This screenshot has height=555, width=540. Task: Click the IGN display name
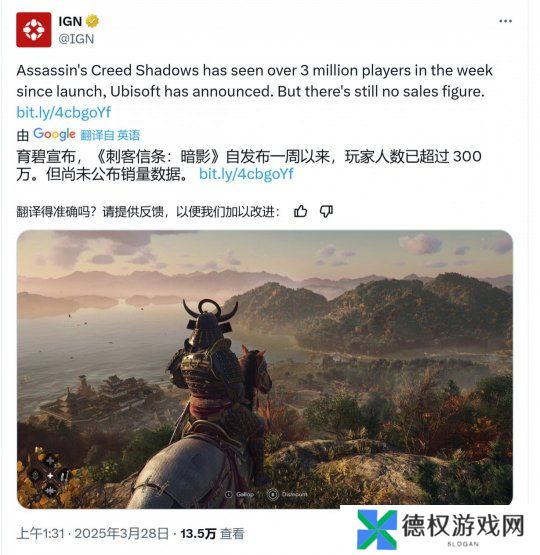click(x=70, y=21)
